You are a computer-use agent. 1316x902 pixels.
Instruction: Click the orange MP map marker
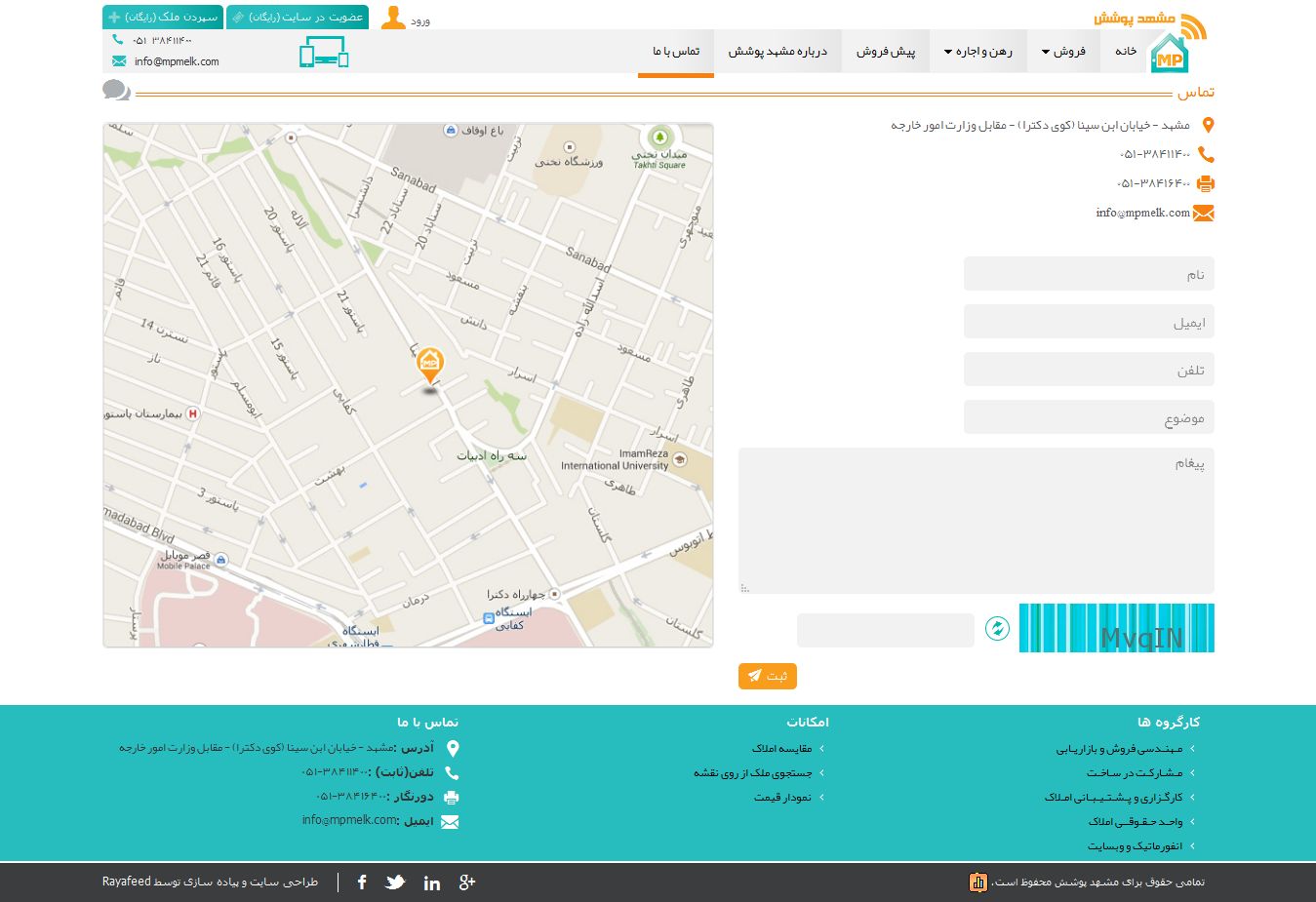point(429,364)
